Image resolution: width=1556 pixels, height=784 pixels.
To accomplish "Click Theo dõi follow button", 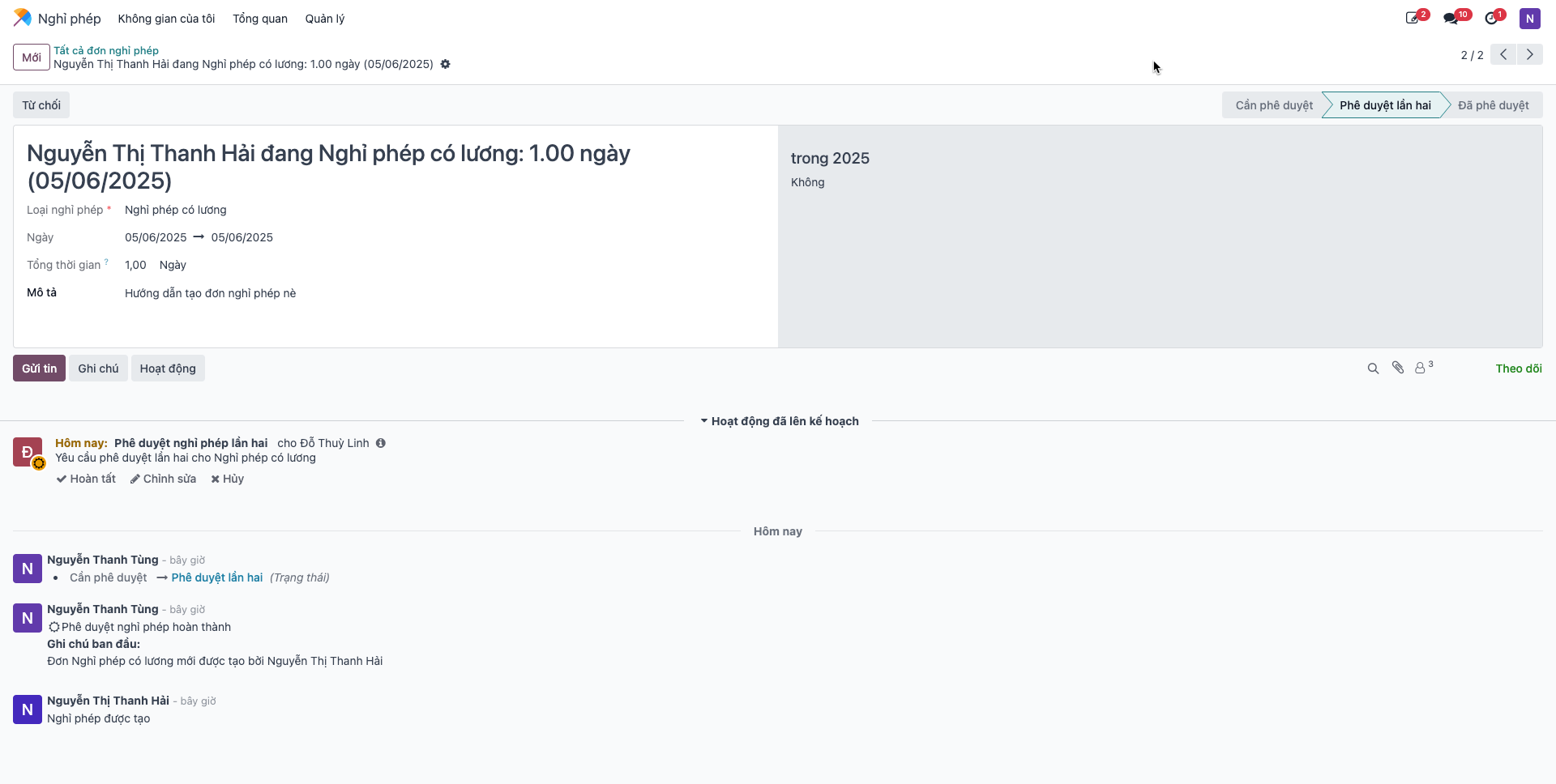I will pyautogui.click(x=1519, y=369).
